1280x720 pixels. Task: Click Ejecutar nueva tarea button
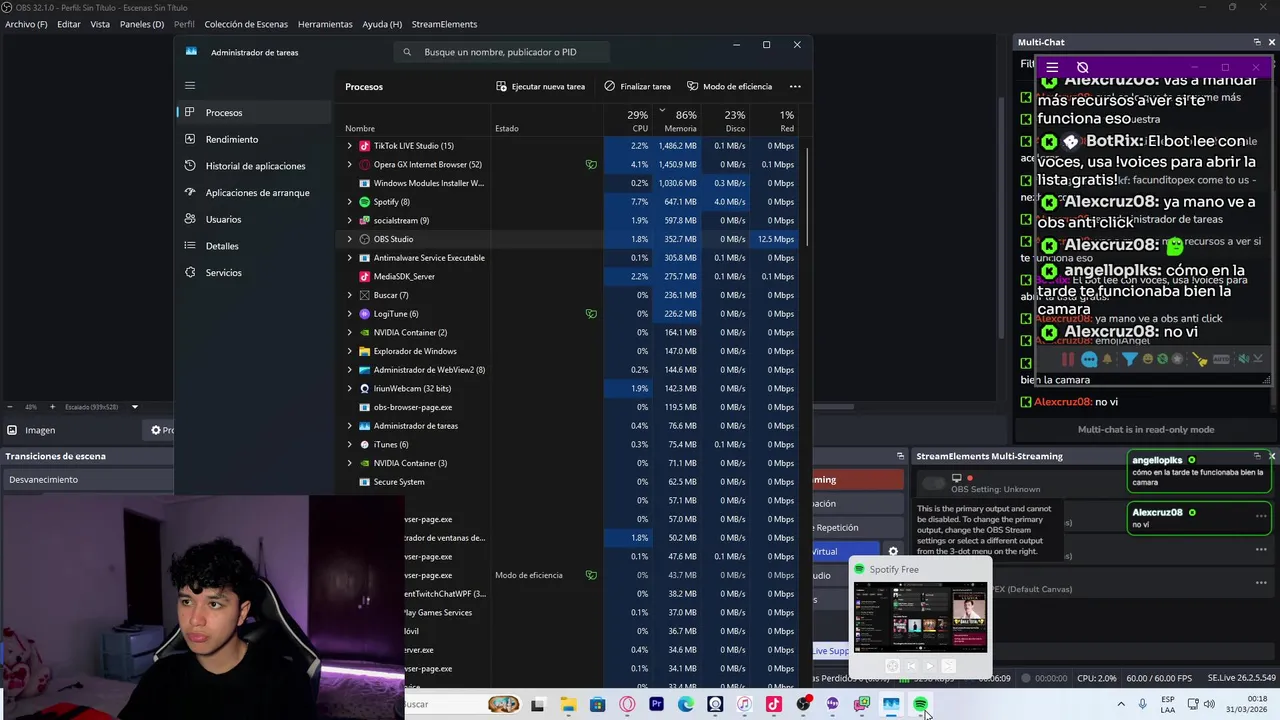point(540,87)
